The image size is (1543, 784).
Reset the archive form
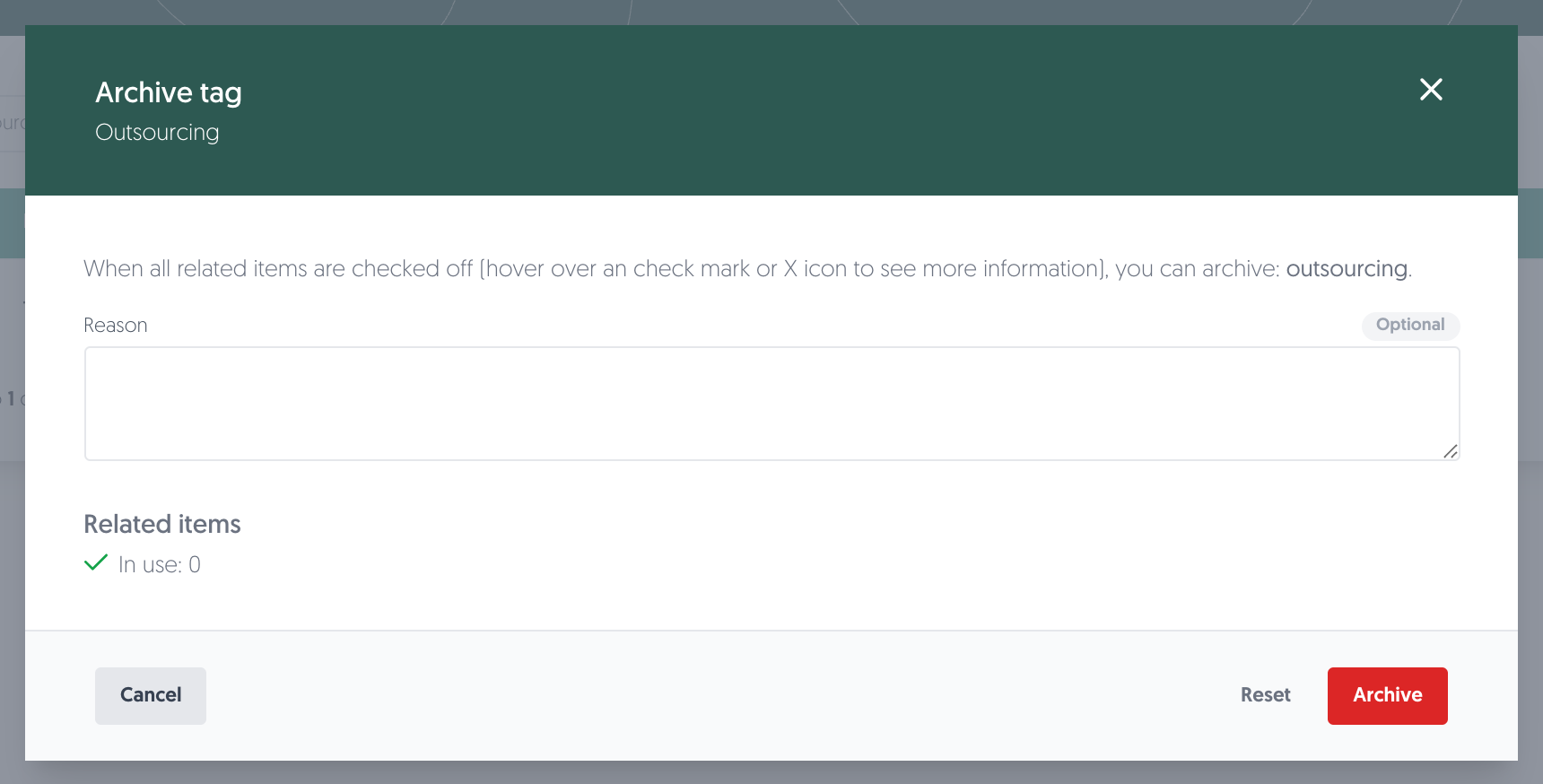pos(1265,695)
